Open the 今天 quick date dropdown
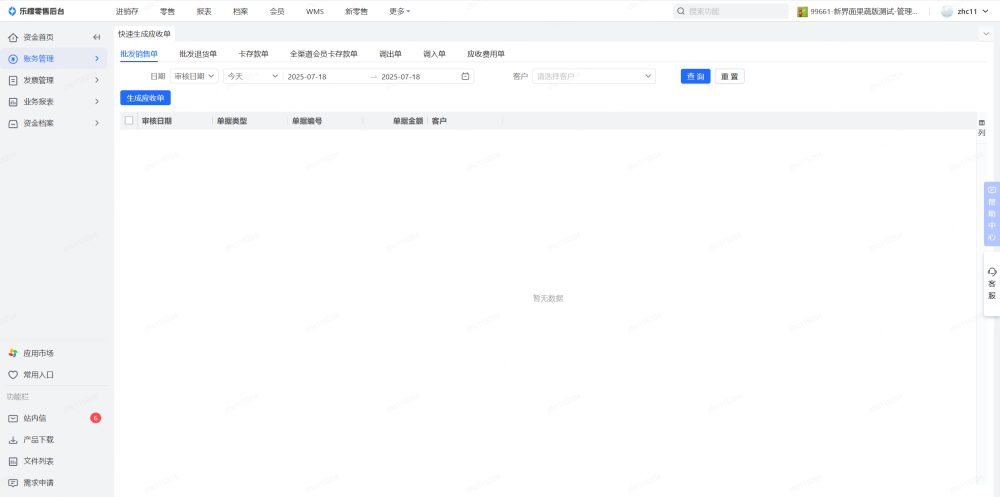Viewport: 1000px width, 497px height. coord(251,76)
